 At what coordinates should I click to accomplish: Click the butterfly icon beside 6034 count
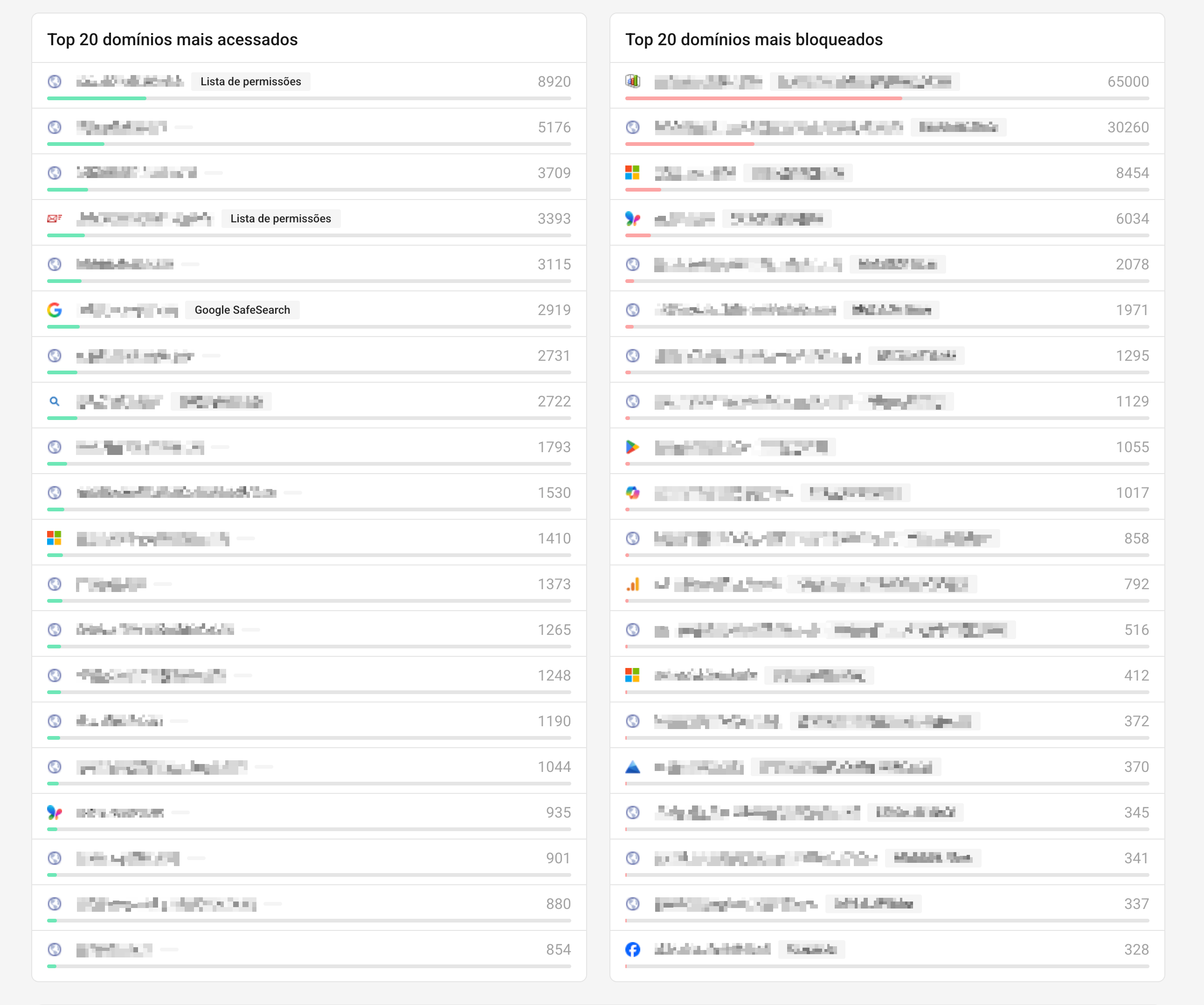click(x=632, y=218)
